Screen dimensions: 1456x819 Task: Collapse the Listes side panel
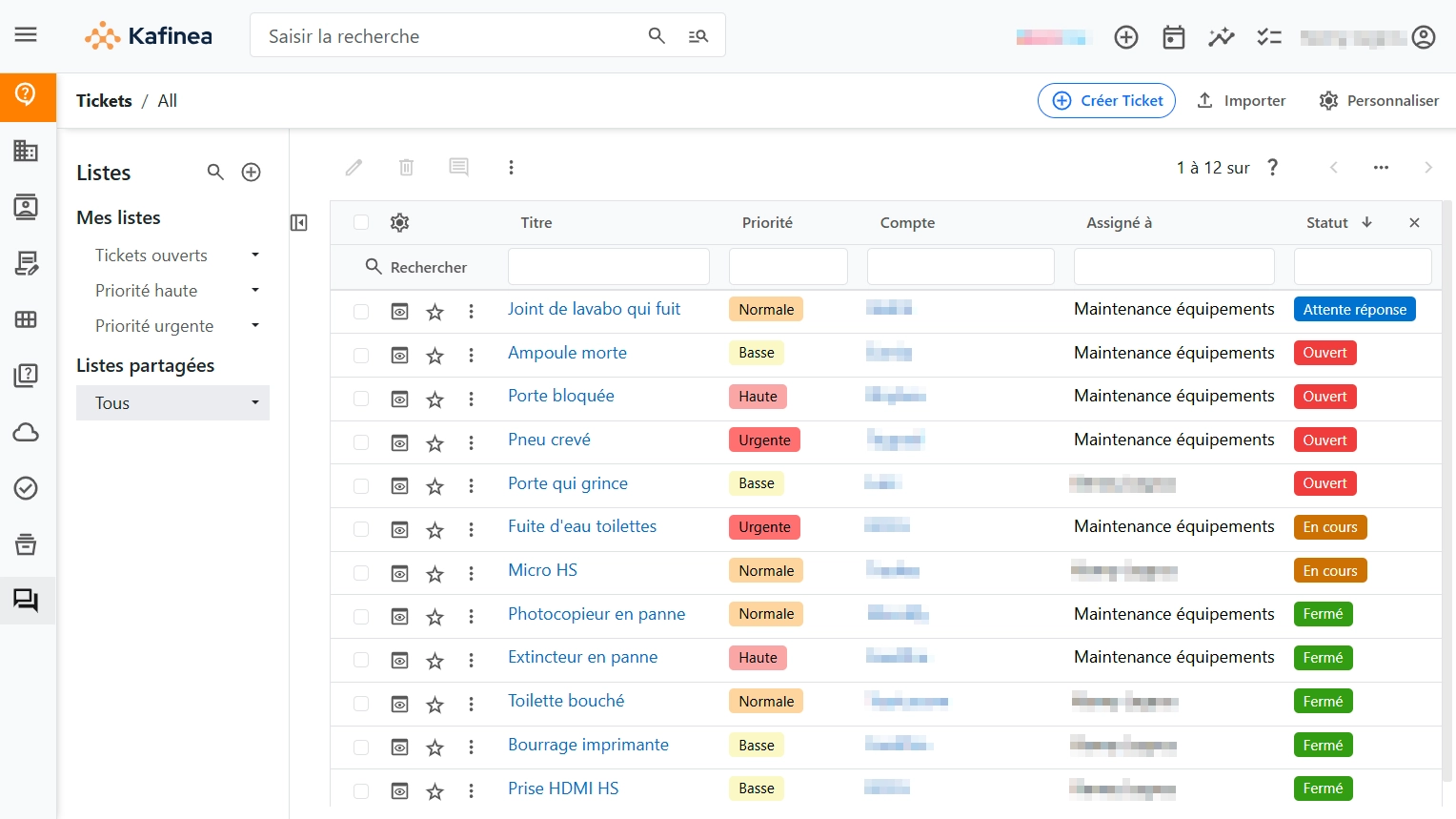[x=299, y=223]
